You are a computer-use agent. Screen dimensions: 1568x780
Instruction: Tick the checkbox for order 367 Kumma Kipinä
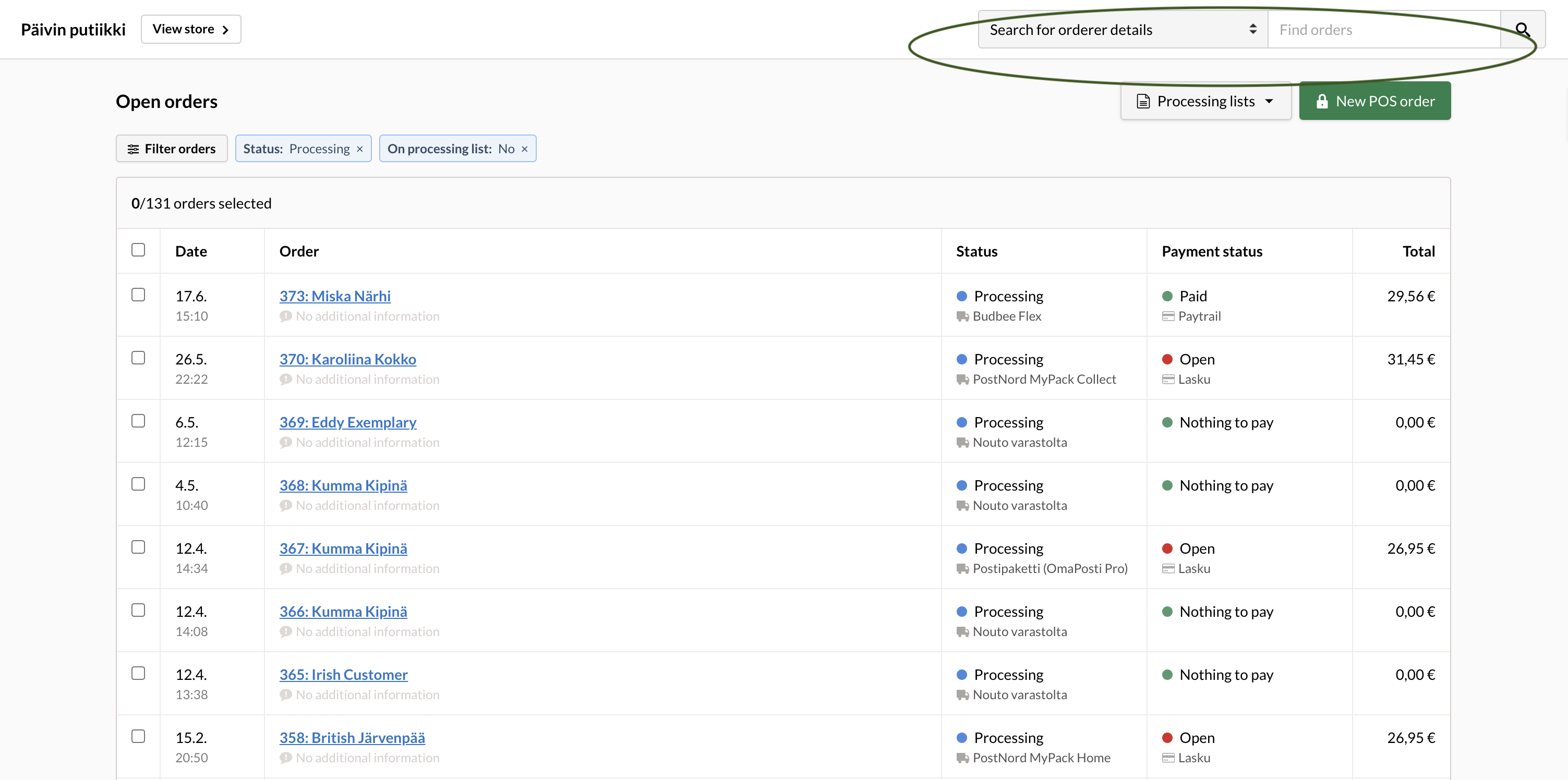coord(138,547)
